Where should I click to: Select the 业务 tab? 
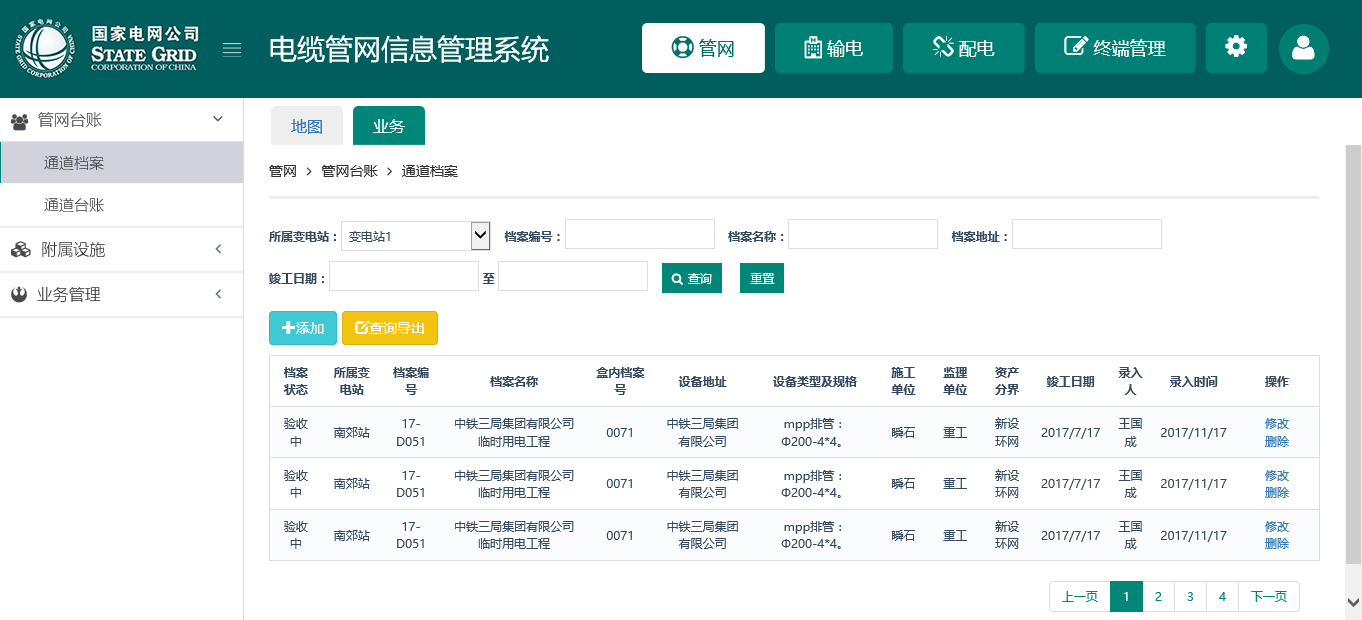389,126
